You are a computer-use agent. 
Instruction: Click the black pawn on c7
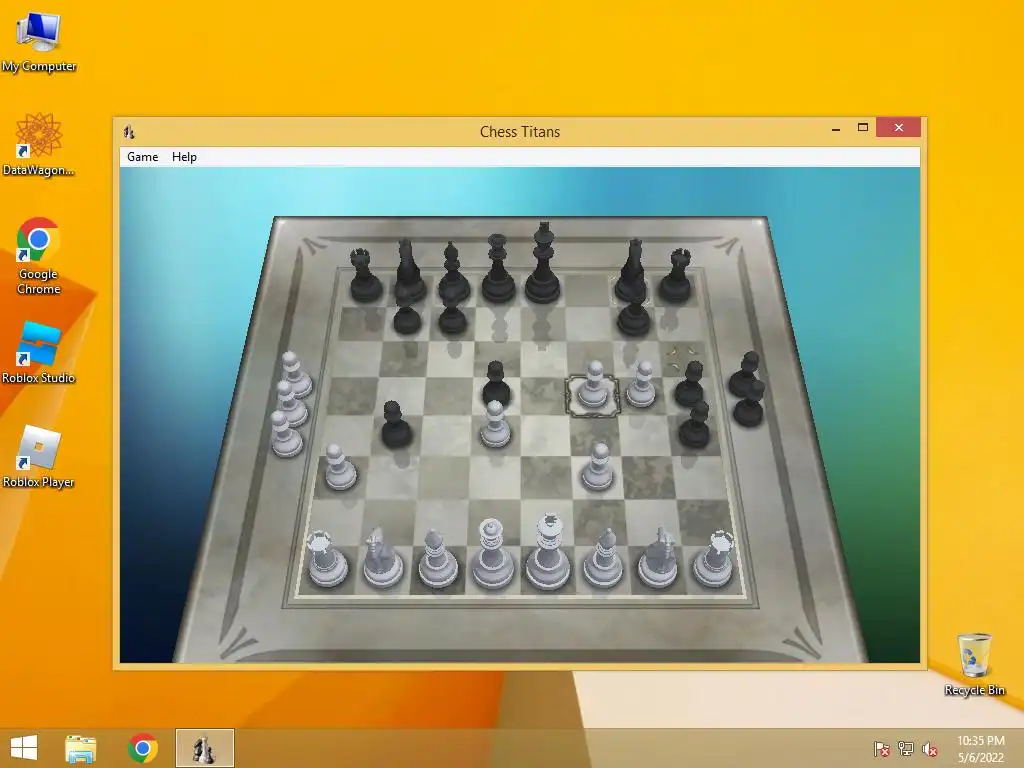pos(452,317)
